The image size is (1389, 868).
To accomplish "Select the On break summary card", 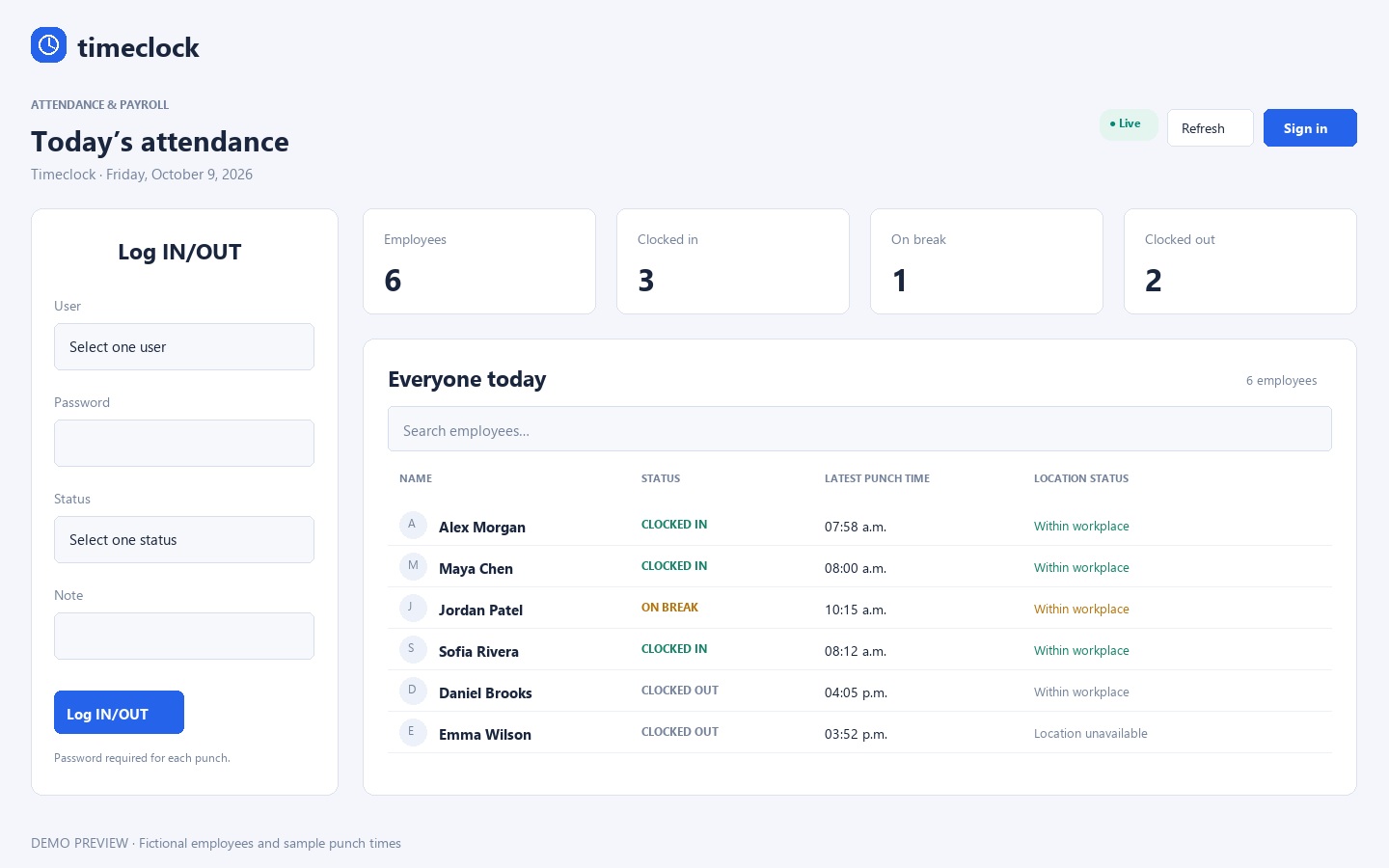I will point(987,261).
